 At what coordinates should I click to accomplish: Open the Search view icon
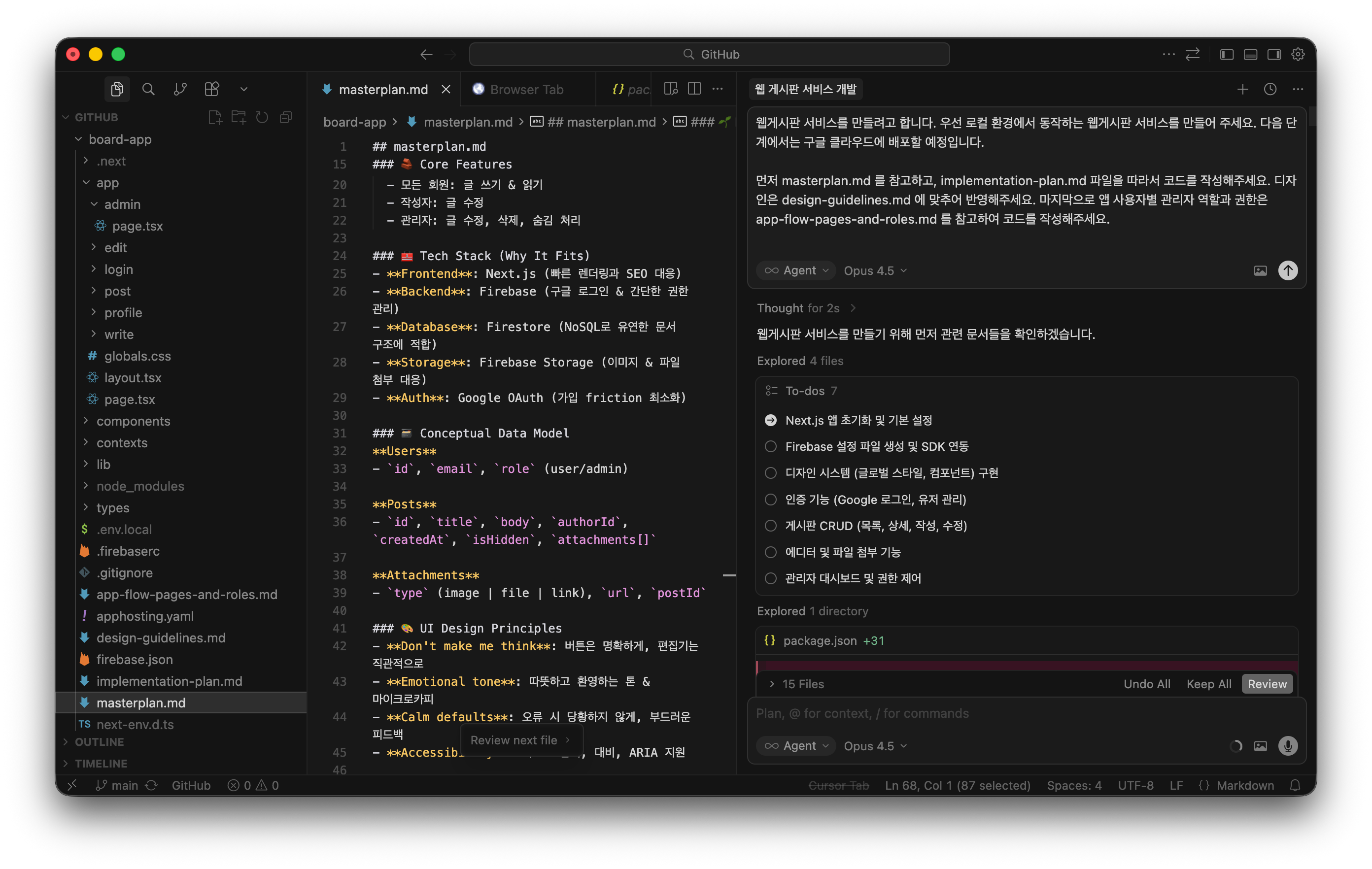(148, 89)
